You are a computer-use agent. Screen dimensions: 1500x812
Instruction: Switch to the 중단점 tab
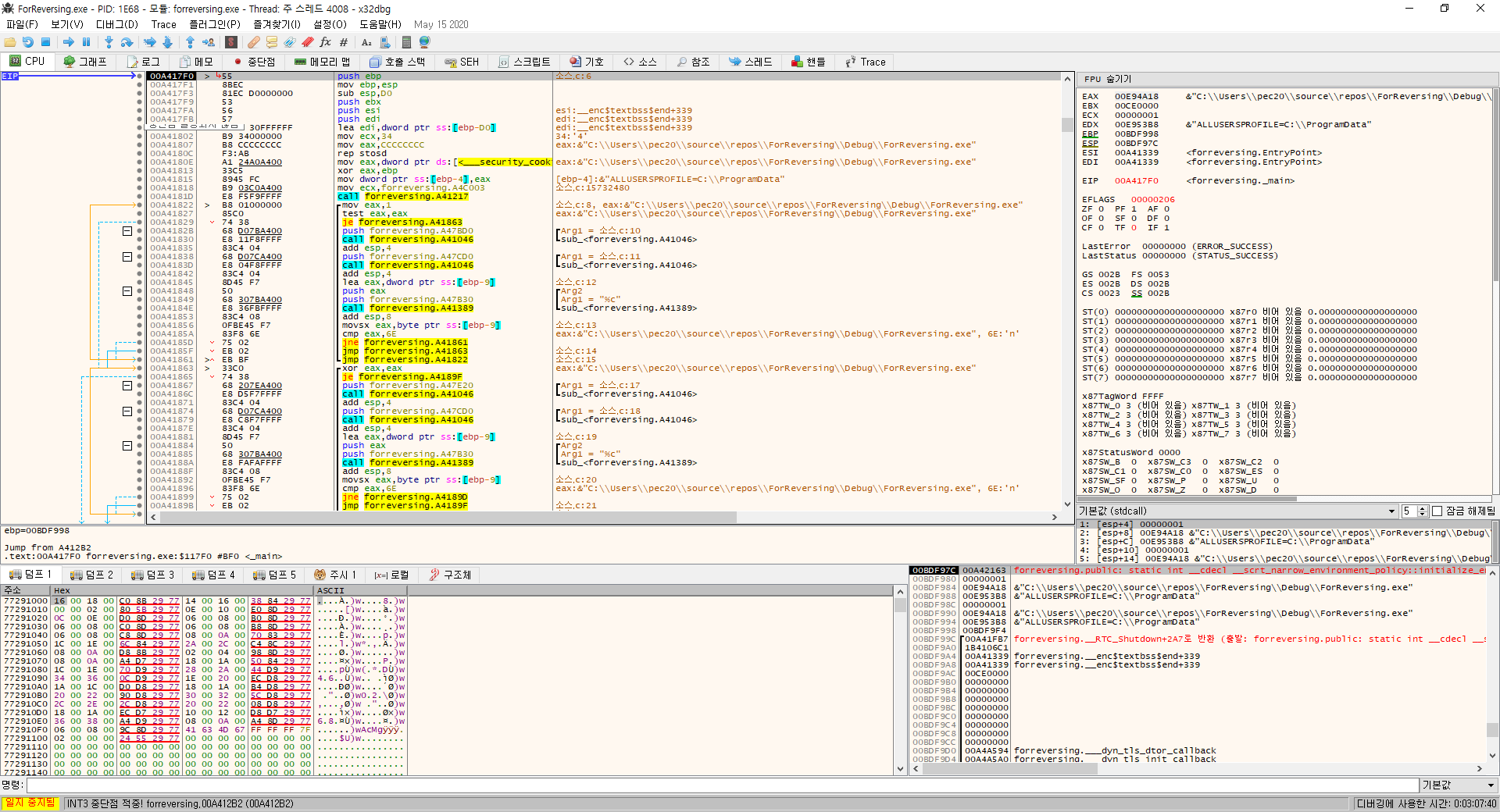click(x=255, y=62)
